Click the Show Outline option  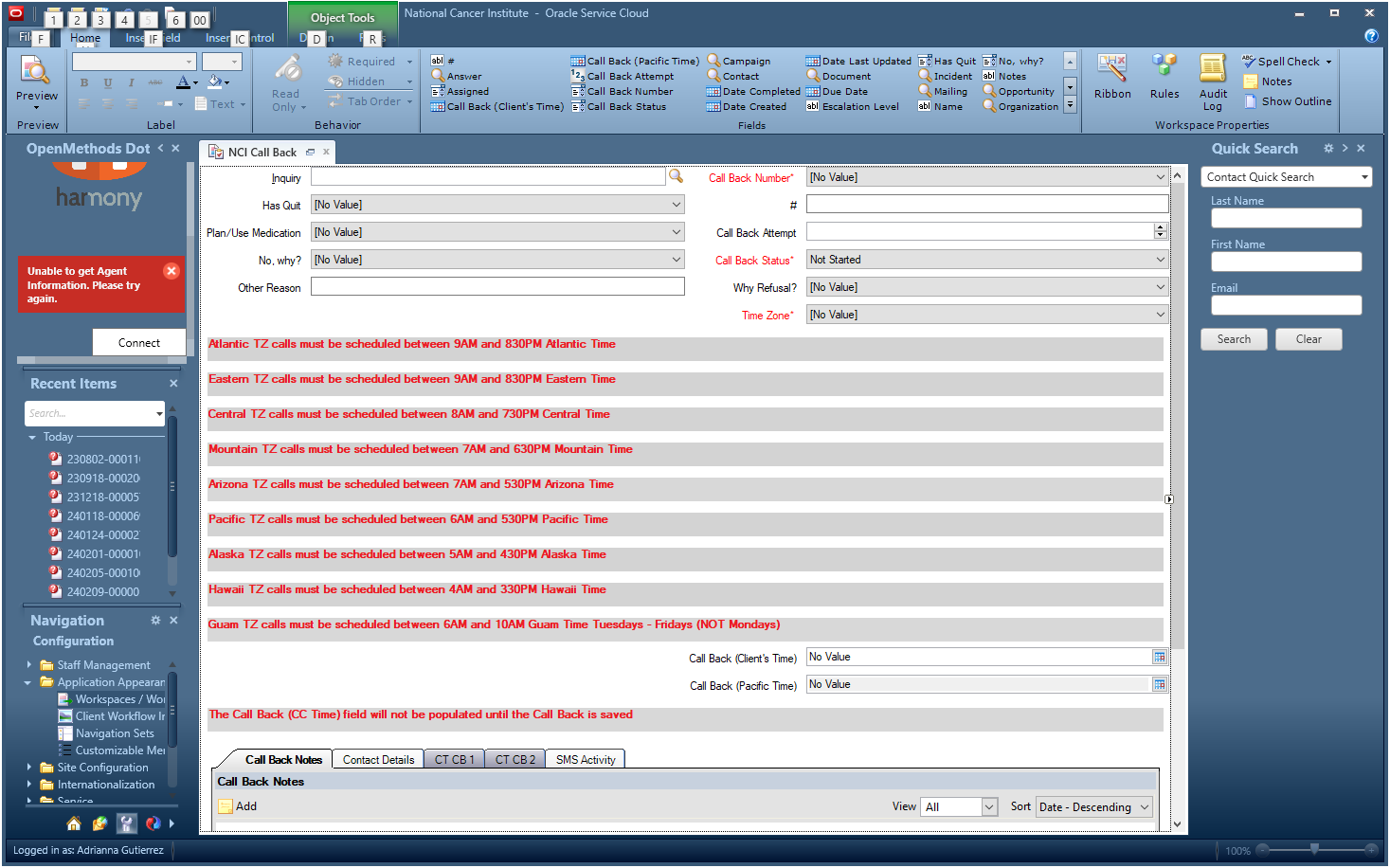pyautogui.click(x=1288, y=101)
